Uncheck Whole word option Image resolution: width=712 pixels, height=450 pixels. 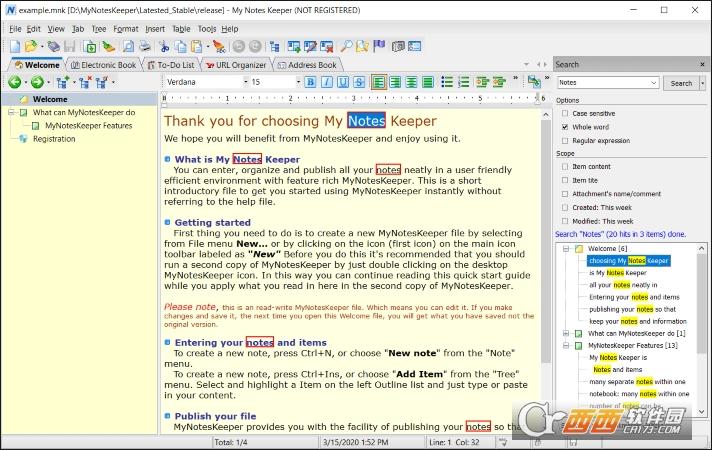coord(565,127)
